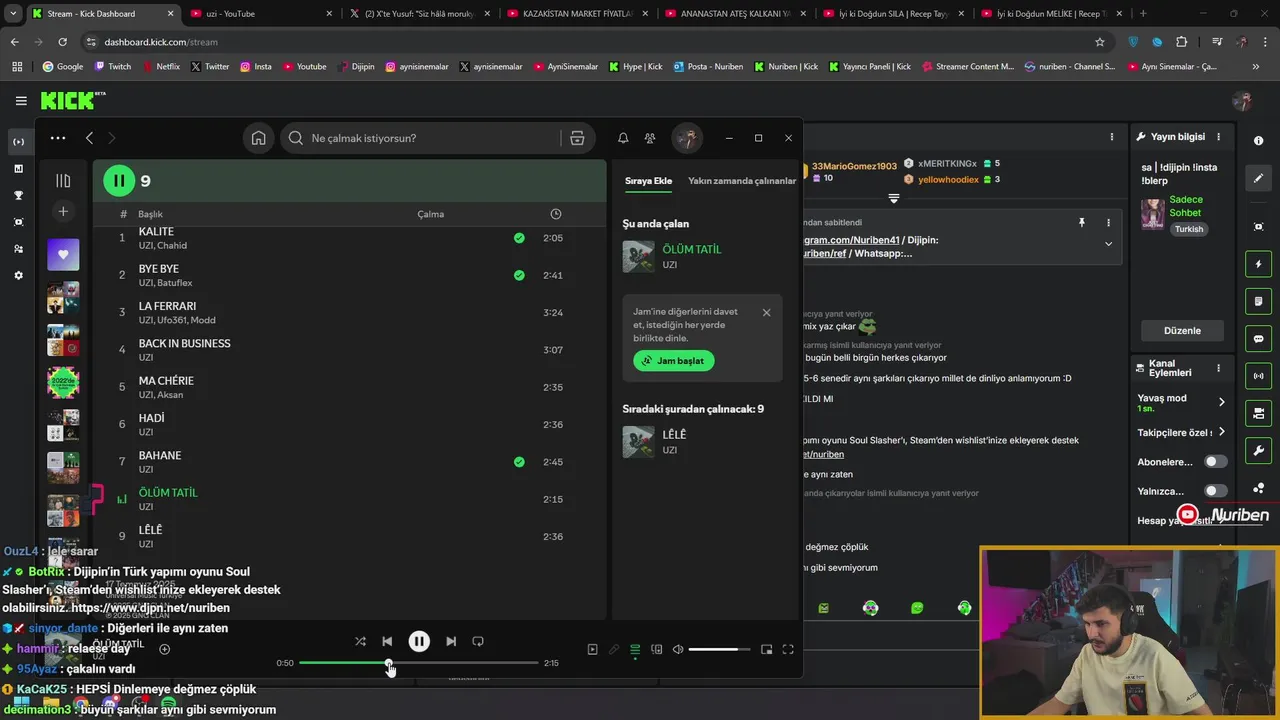The image size is (1280, 720).
Task: Reload the page in the browser
Action: [62, 42]
